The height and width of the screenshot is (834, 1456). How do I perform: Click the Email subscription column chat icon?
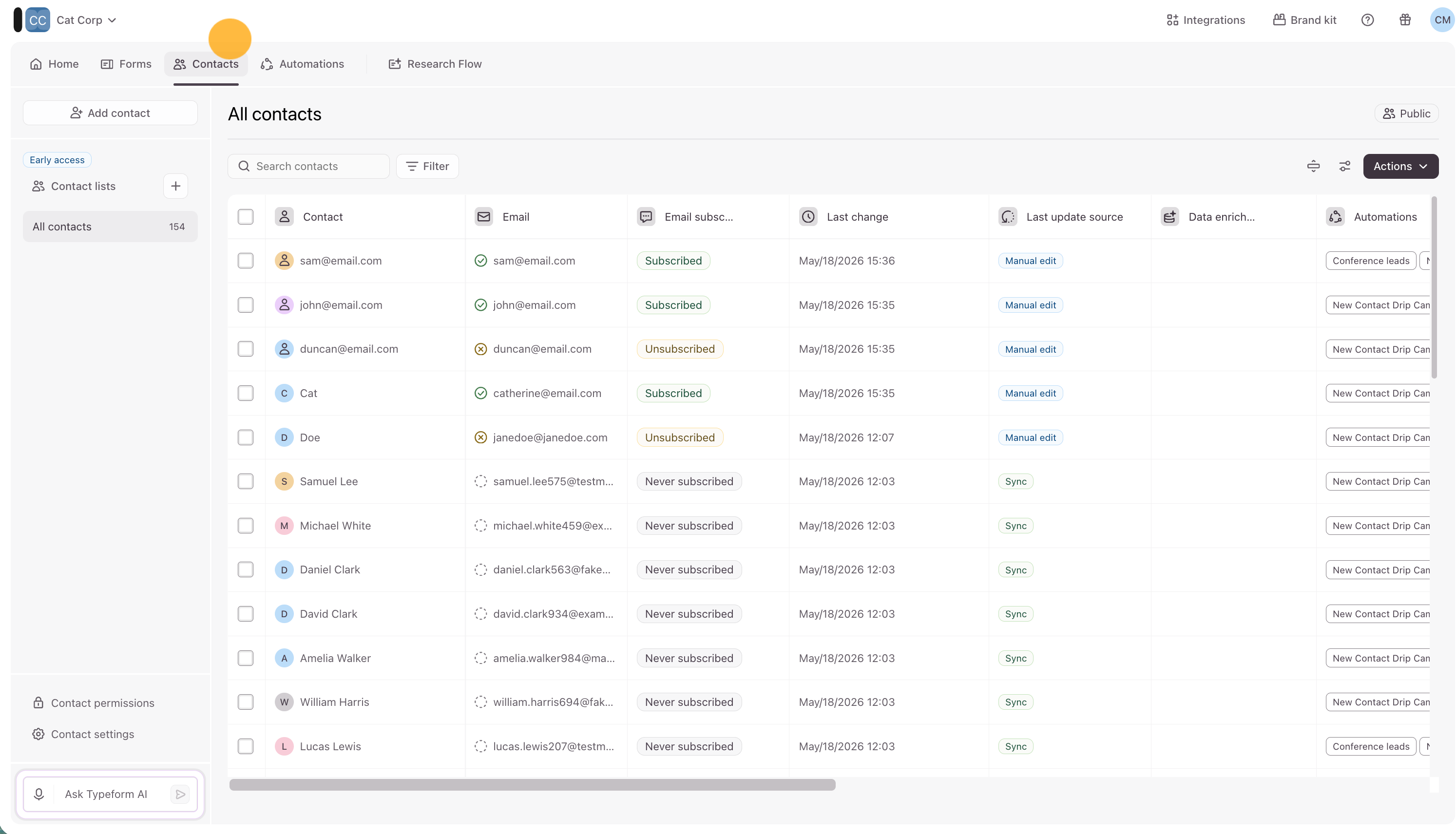coord(646,216)
